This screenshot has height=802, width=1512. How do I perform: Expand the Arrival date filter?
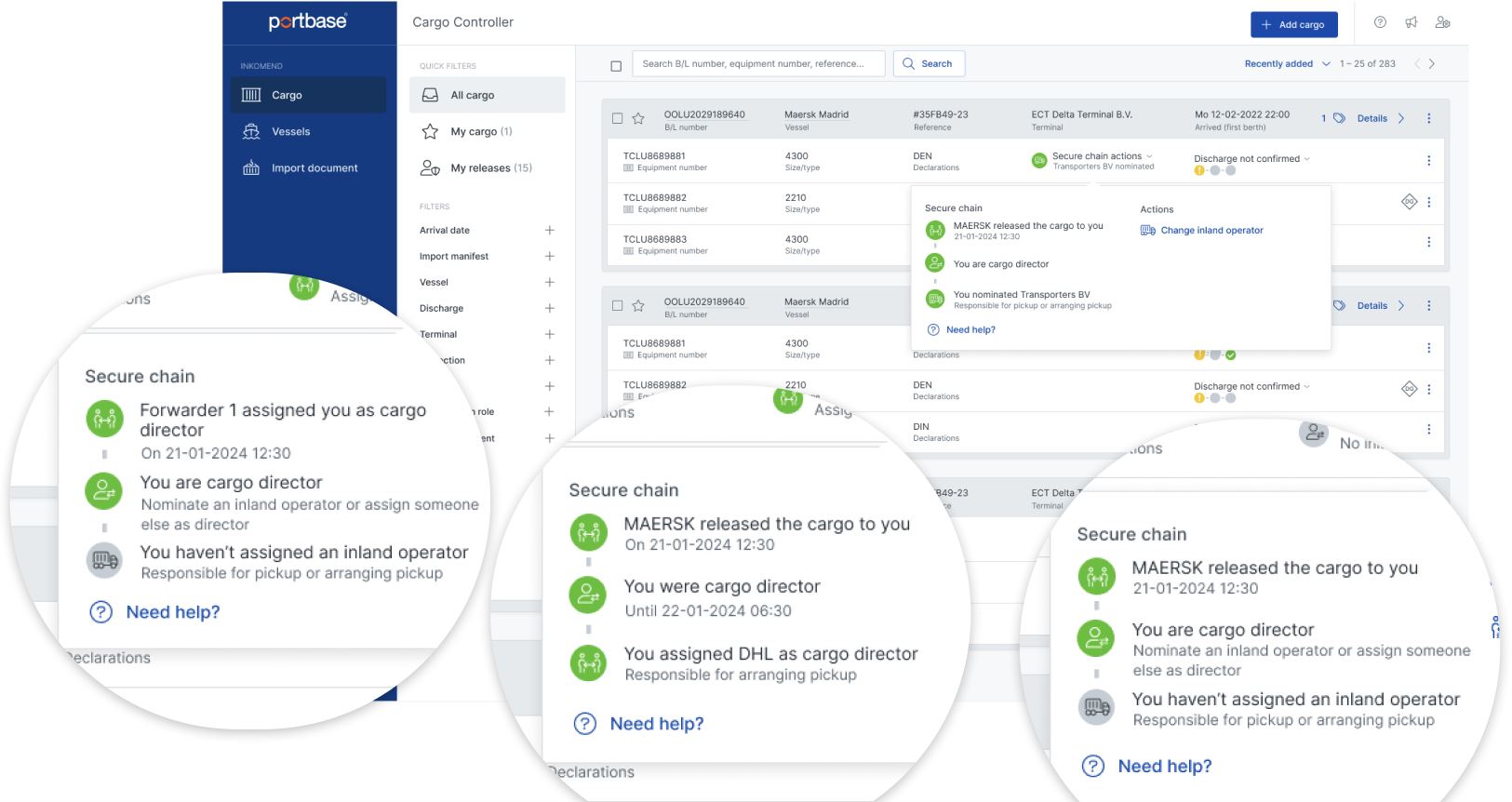point(549,230)
